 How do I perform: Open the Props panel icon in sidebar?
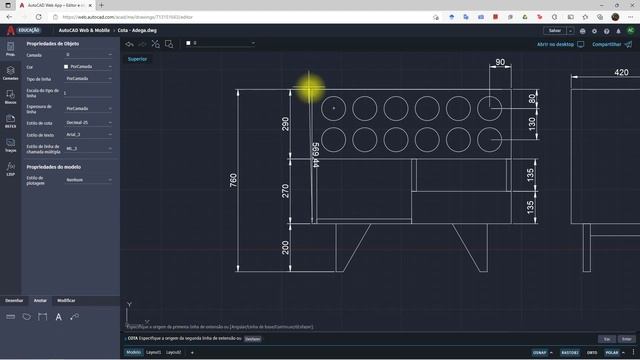point(10,48)
